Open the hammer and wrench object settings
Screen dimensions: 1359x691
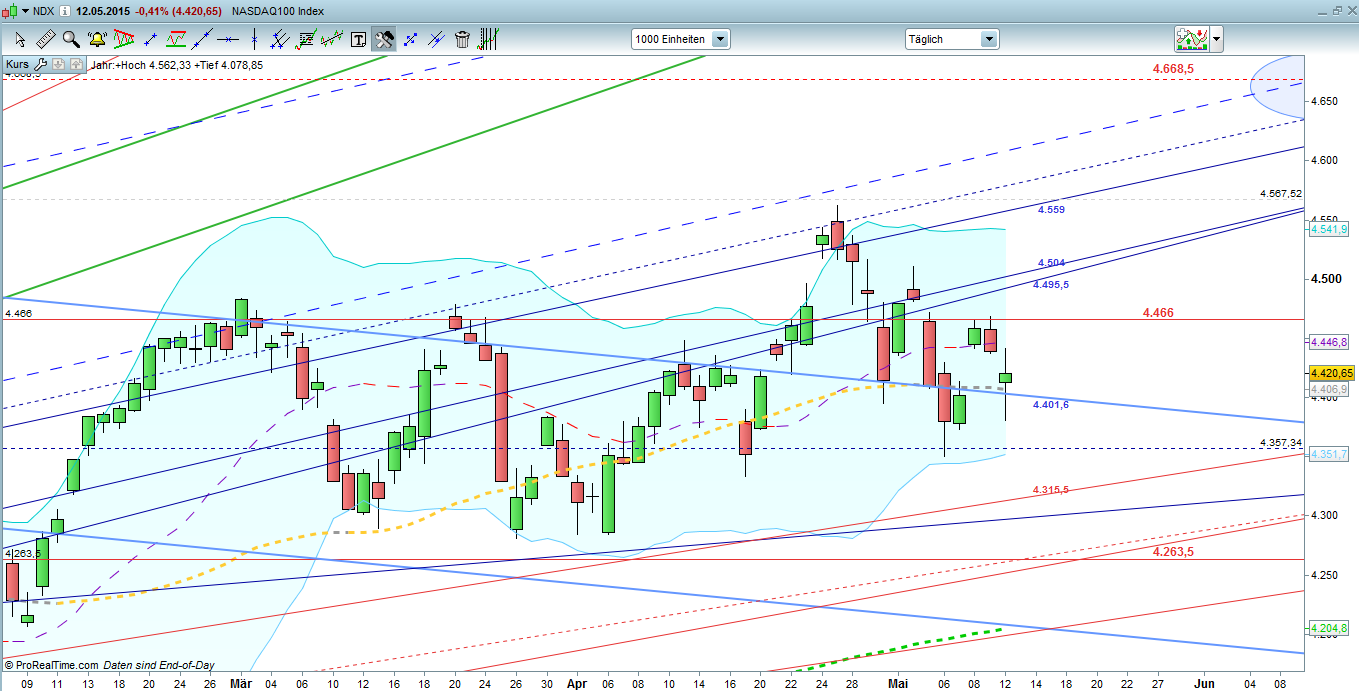[384, 39]
